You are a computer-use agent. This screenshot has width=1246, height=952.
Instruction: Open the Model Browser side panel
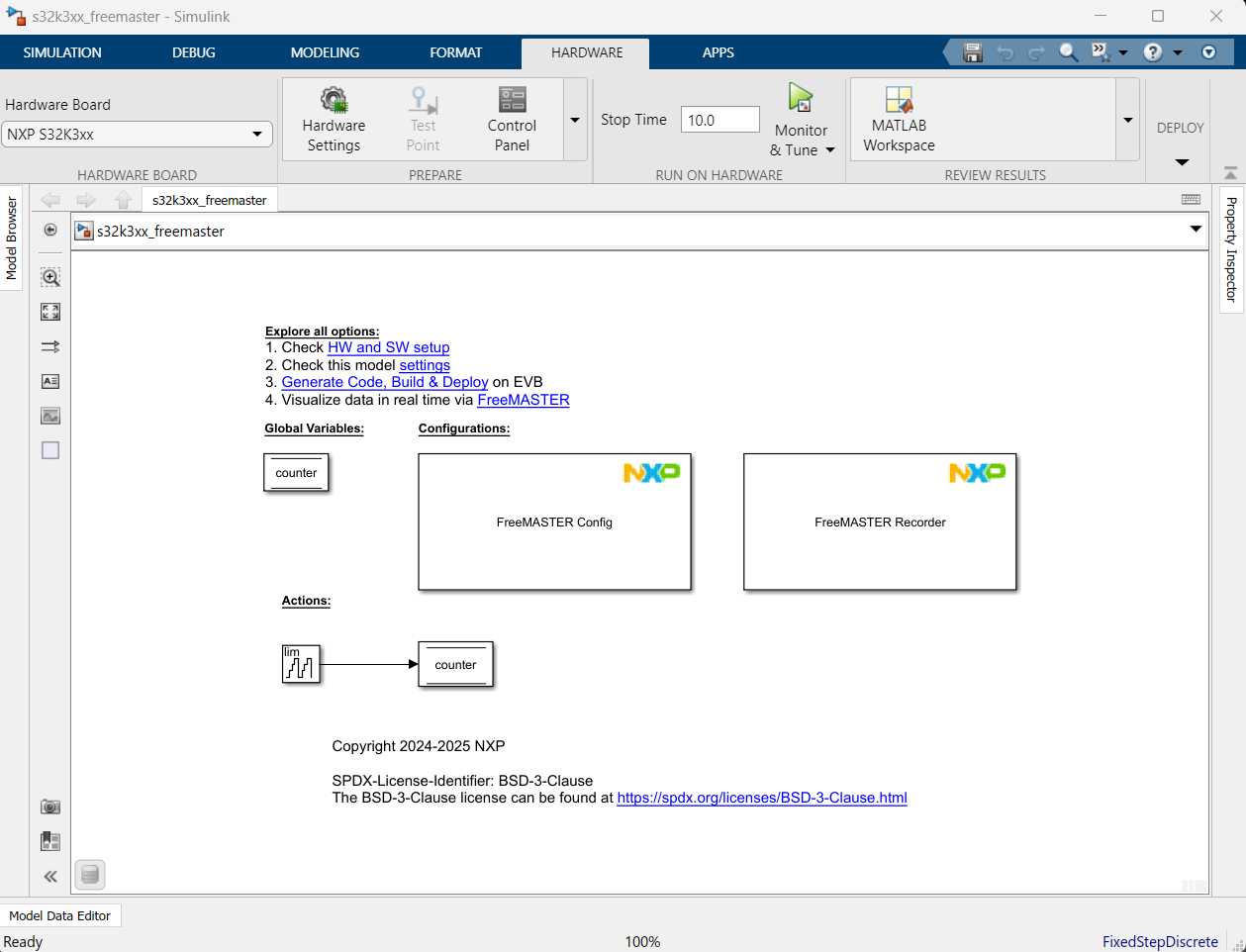point(11,238)
